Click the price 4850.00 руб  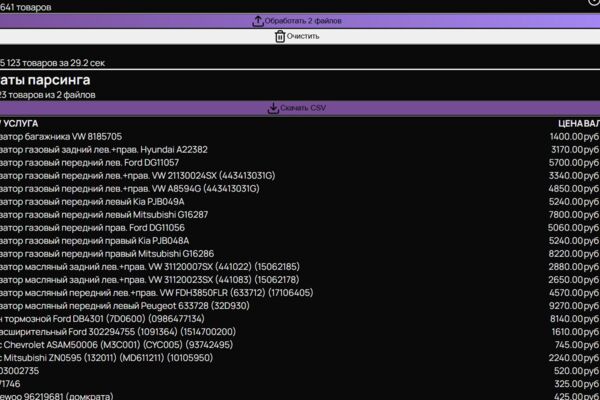[574, 189]
